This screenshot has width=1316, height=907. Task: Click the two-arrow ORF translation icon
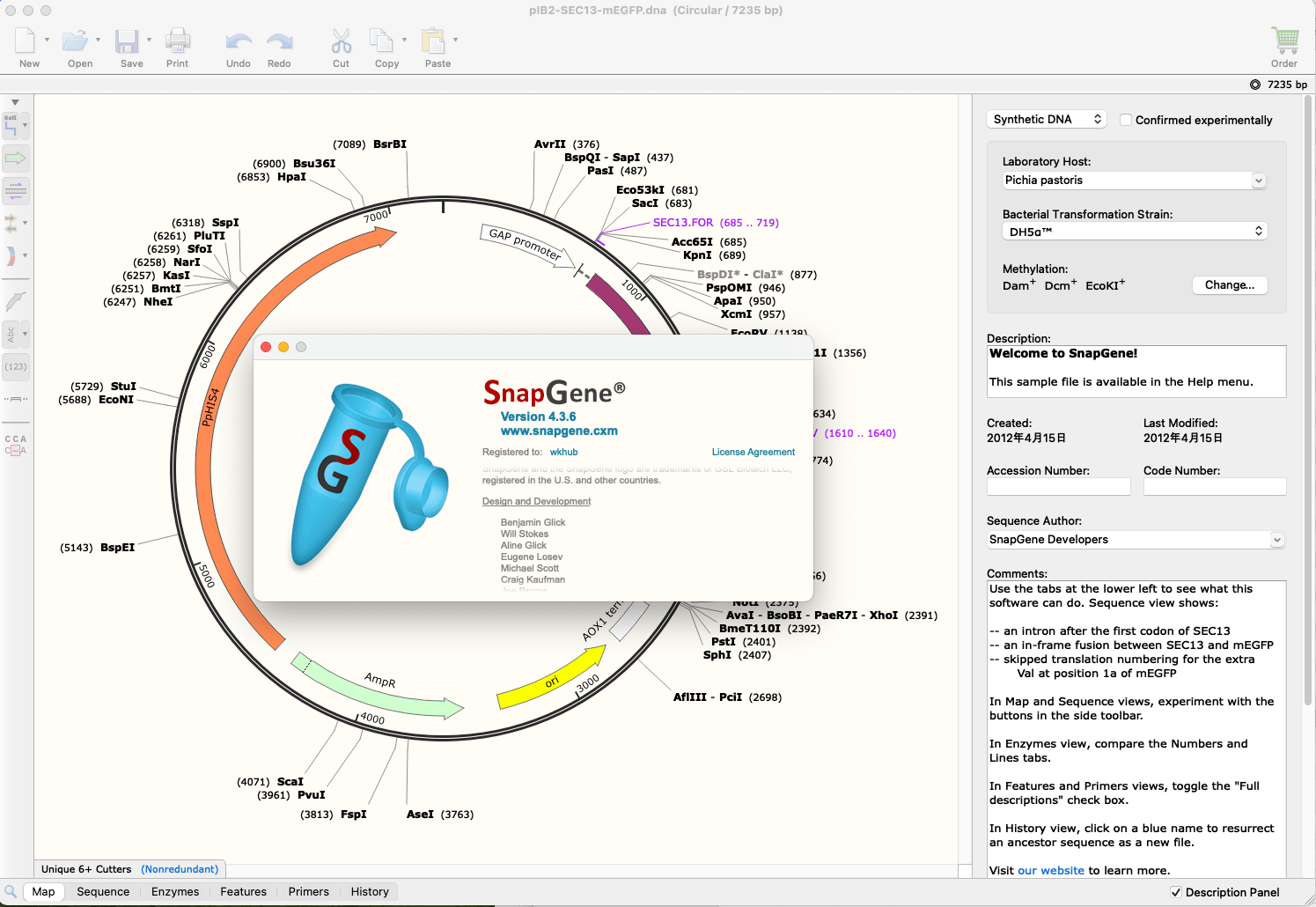pos(11,224)
